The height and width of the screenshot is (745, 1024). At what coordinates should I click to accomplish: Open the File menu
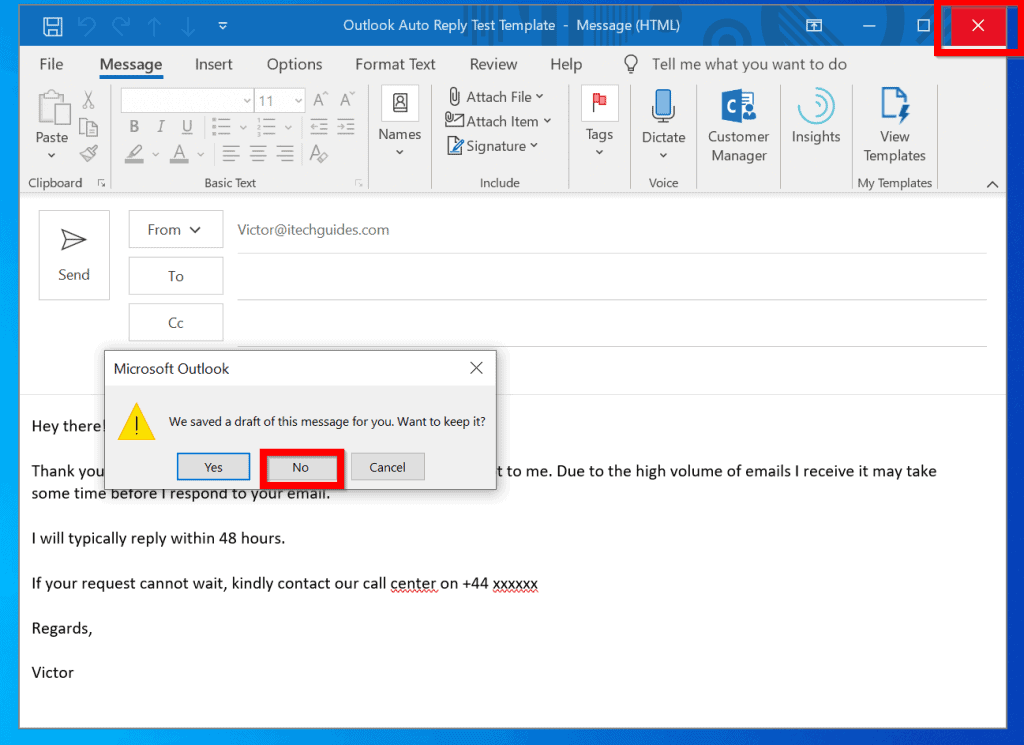pyautogui.click(x=51, y=64)
